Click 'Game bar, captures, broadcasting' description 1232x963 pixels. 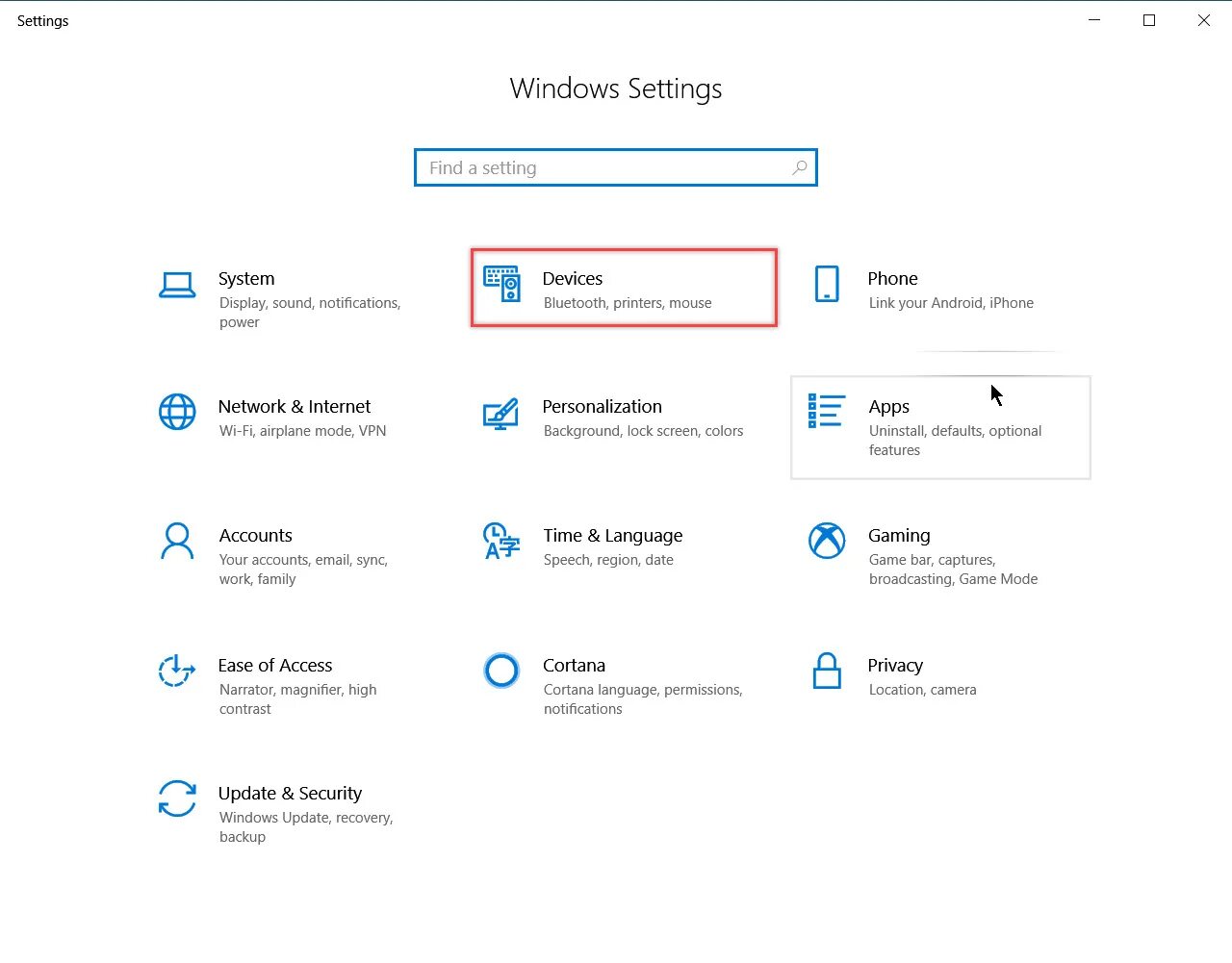click(x=954, y=570)
